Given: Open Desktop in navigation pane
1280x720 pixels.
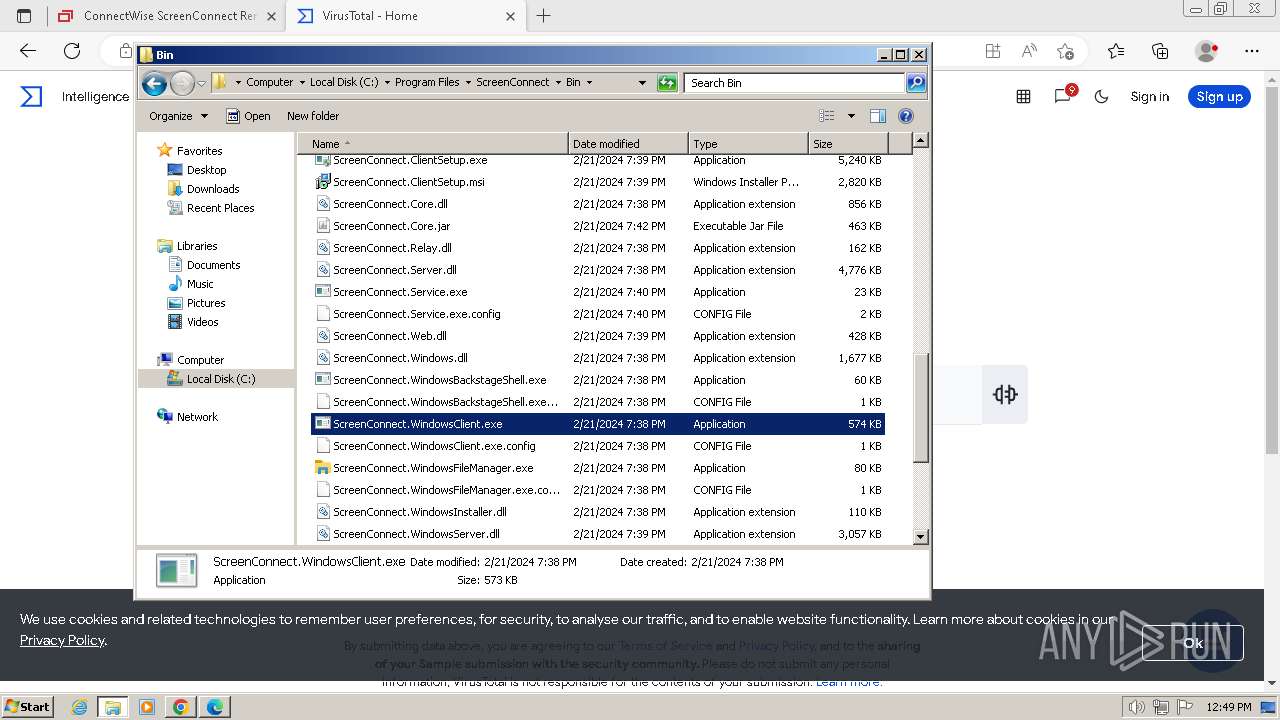Looking at the screenshot, I should pyautogui.click(x=206, y=170).
